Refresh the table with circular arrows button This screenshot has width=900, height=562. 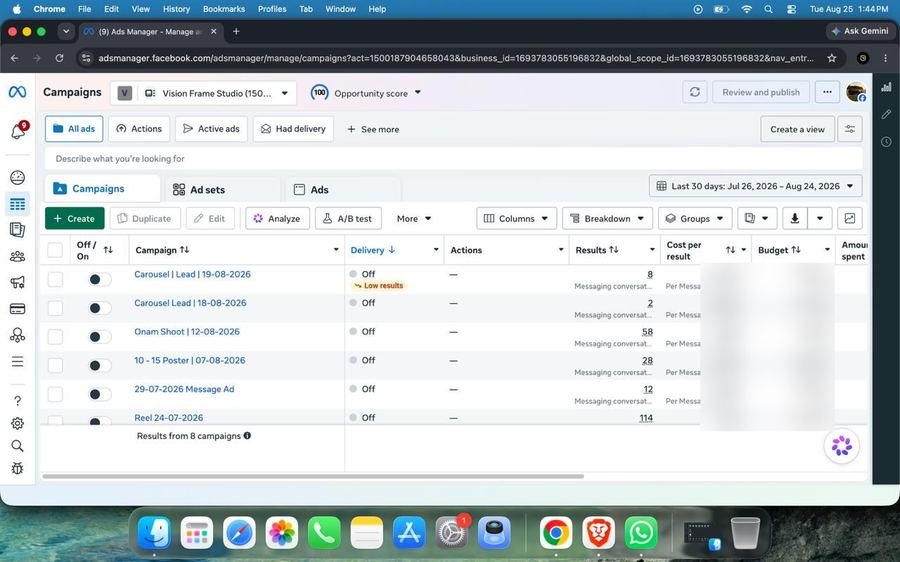pyautogui.click(x=695, y=92)
